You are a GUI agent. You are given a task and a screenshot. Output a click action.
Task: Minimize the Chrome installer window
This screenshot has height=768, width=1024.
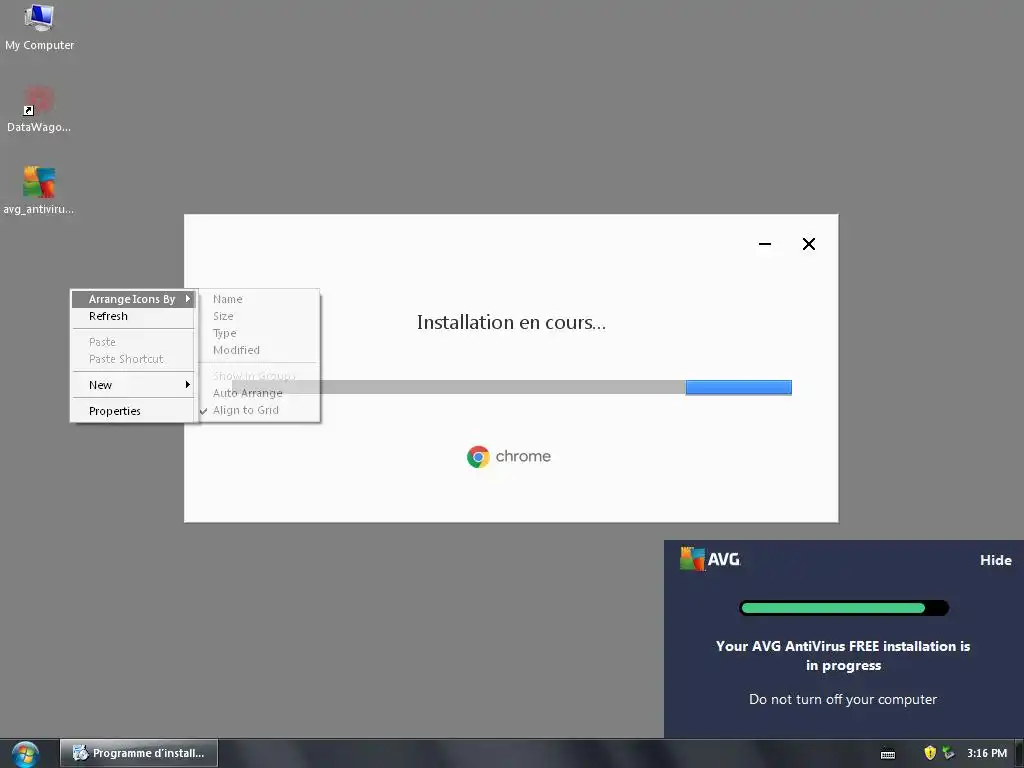pos(765,244)
